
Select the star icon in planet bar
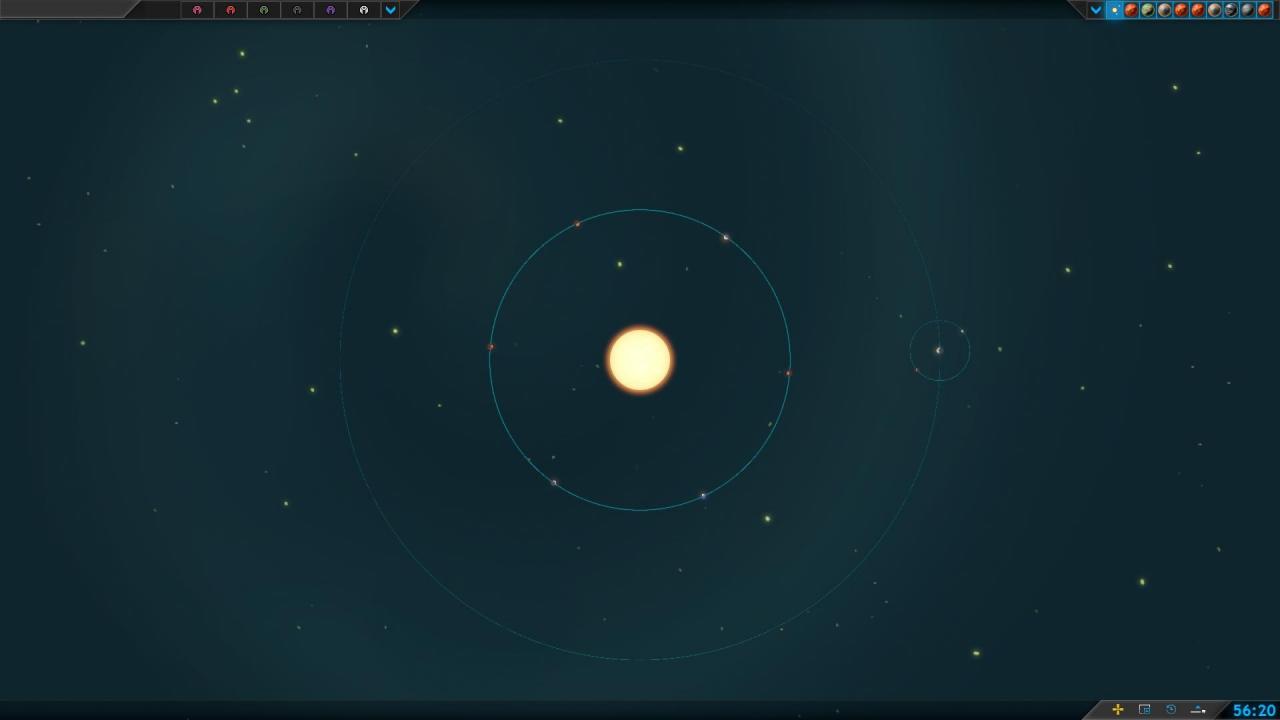coord(1115,10)
